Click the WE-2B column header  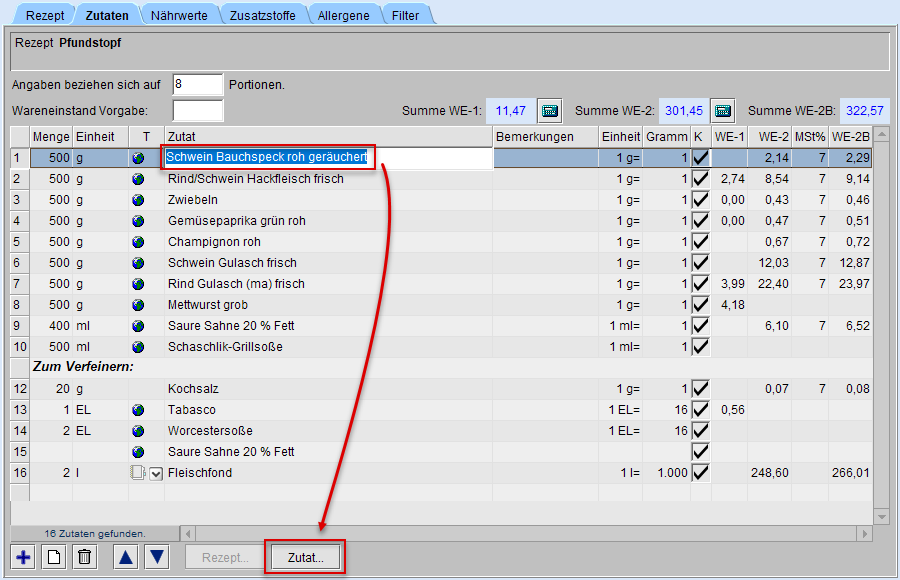(x=851, y=137)
